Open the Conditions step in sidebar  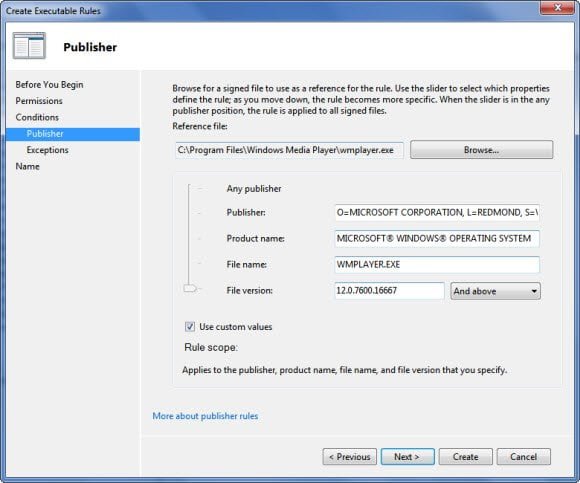coord(37,117)
